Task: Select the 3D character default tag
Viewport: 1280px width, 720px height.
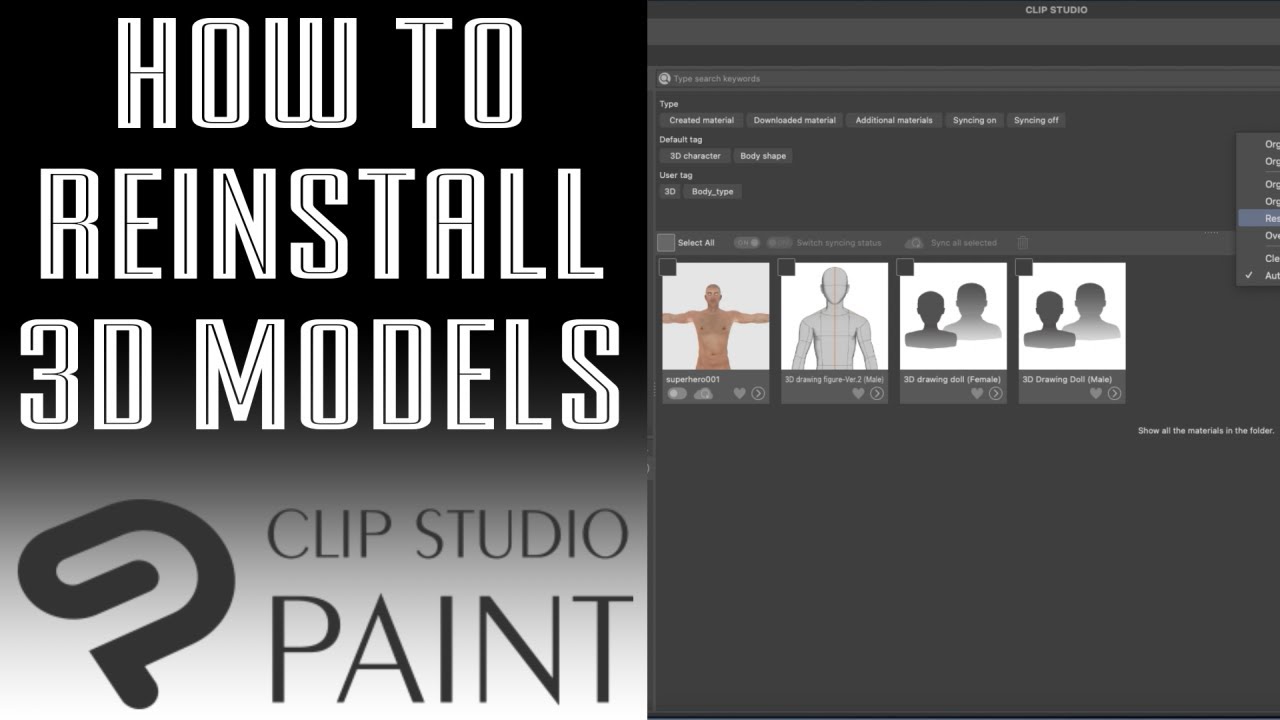Action: (695, 156)
